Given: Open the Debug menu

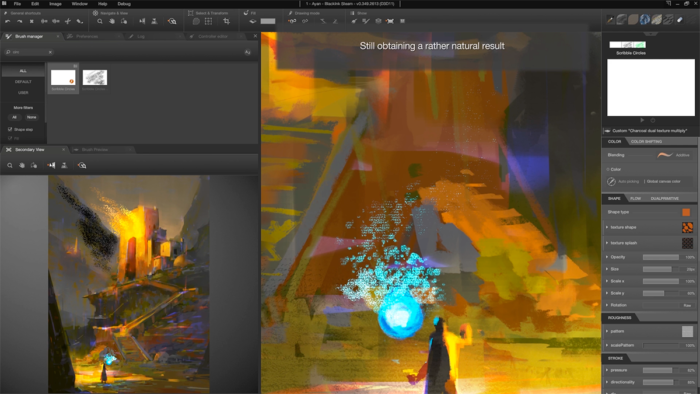Looking at the screenshot, I should tap(124, 4).
